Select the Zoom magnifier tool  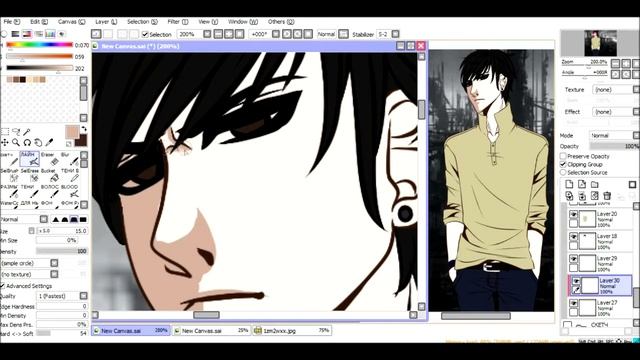[16, 142]
